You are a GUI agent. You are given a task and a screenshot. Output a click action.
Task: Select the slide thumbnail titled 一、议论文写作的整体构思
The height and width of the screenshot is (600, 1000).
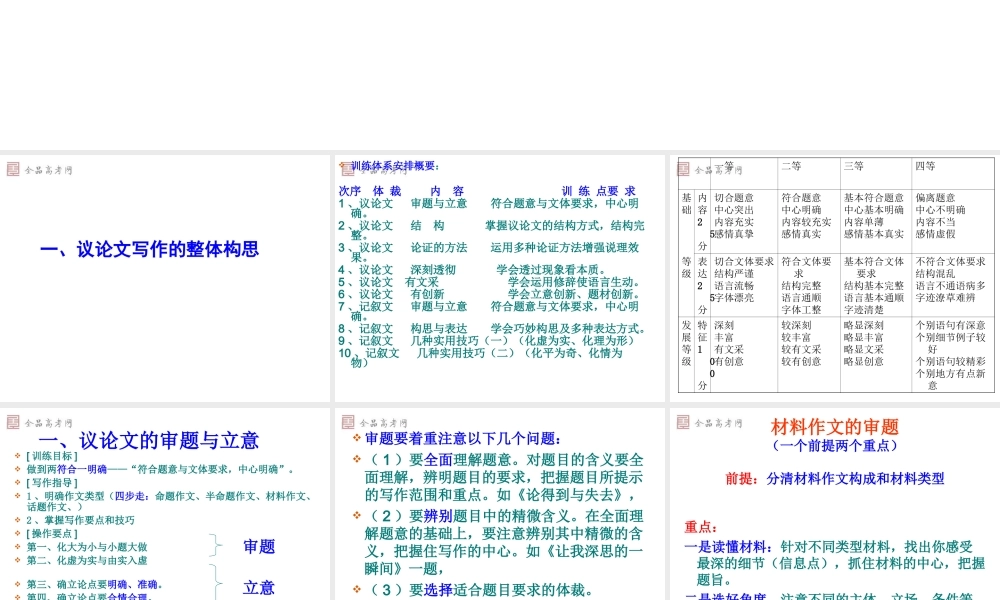pos(165,278)
